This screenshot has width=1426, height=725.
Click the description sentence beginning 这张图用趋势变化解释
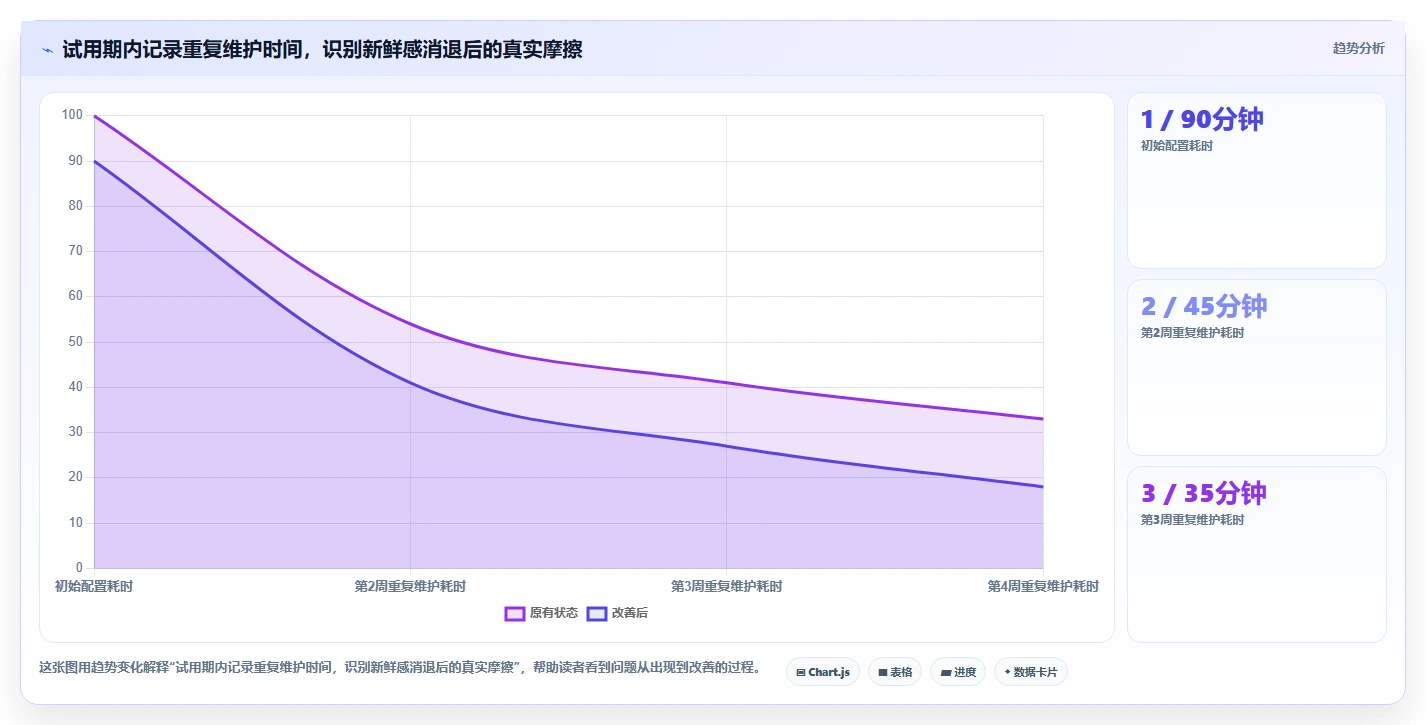click(400, 667)
